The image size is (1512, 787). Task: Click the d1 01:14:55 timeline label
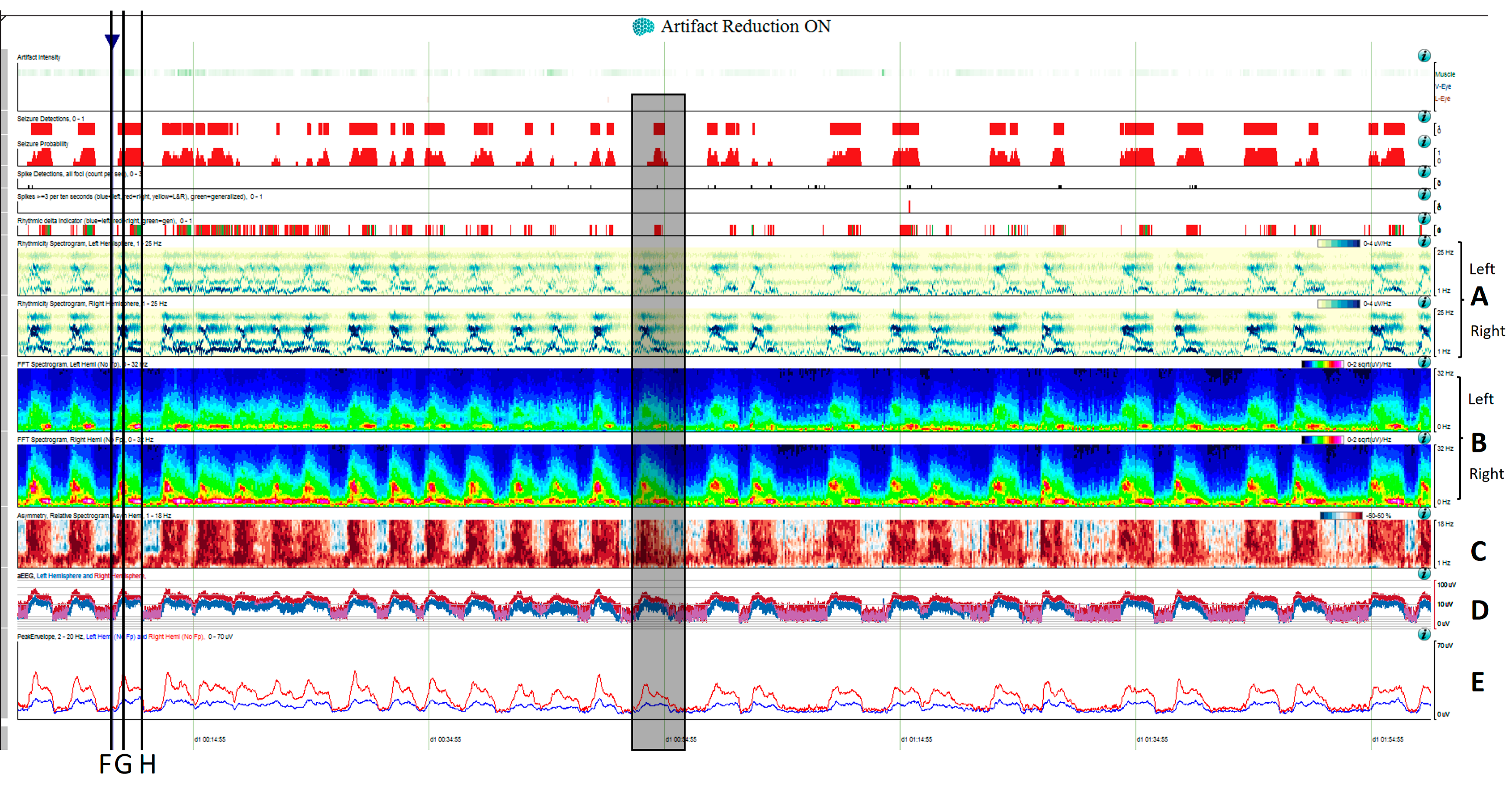(917, 739)
